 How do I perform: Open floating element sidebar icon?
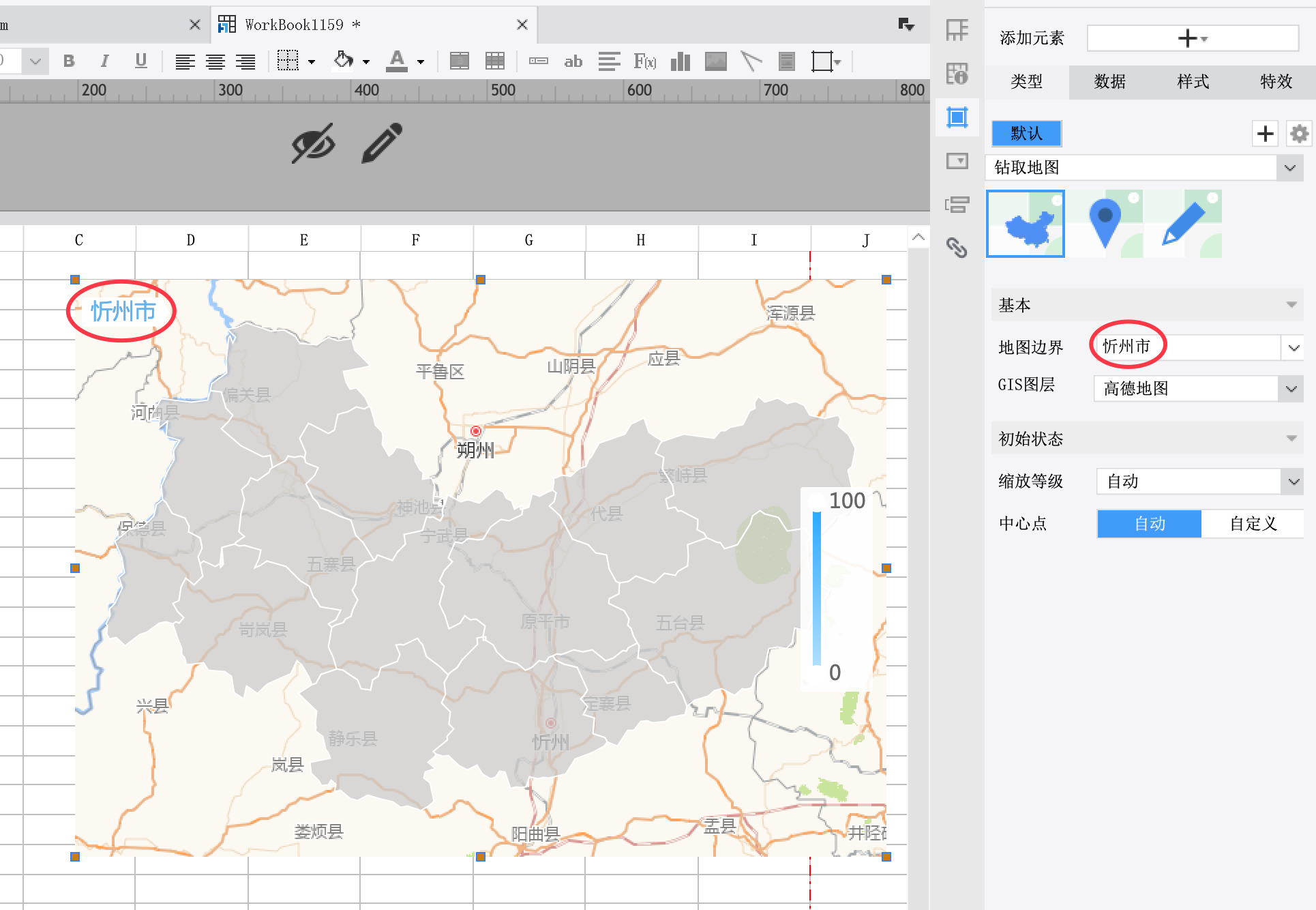957,117
